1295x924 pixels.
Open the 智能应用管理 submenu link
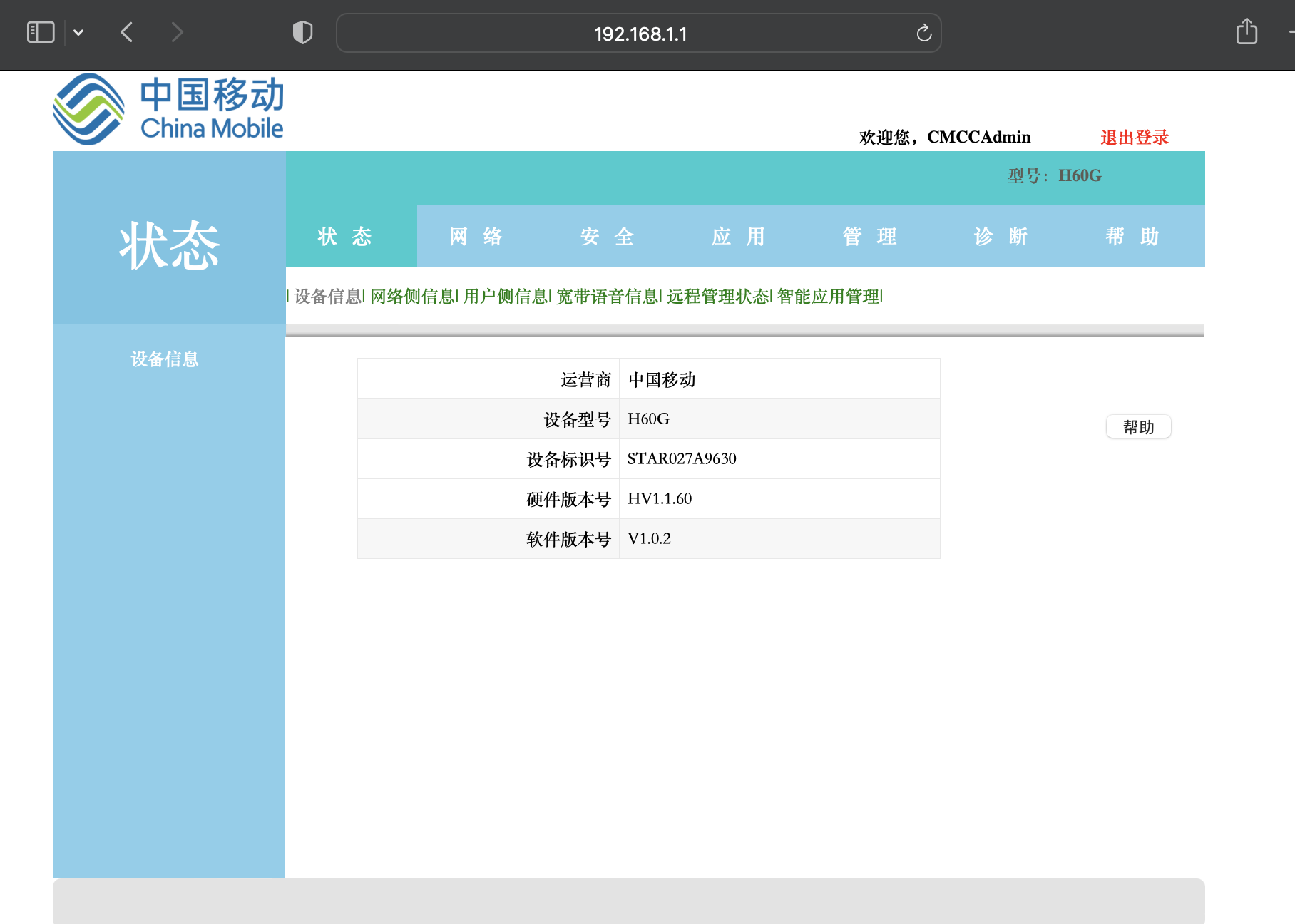click(x=829, y=297)
